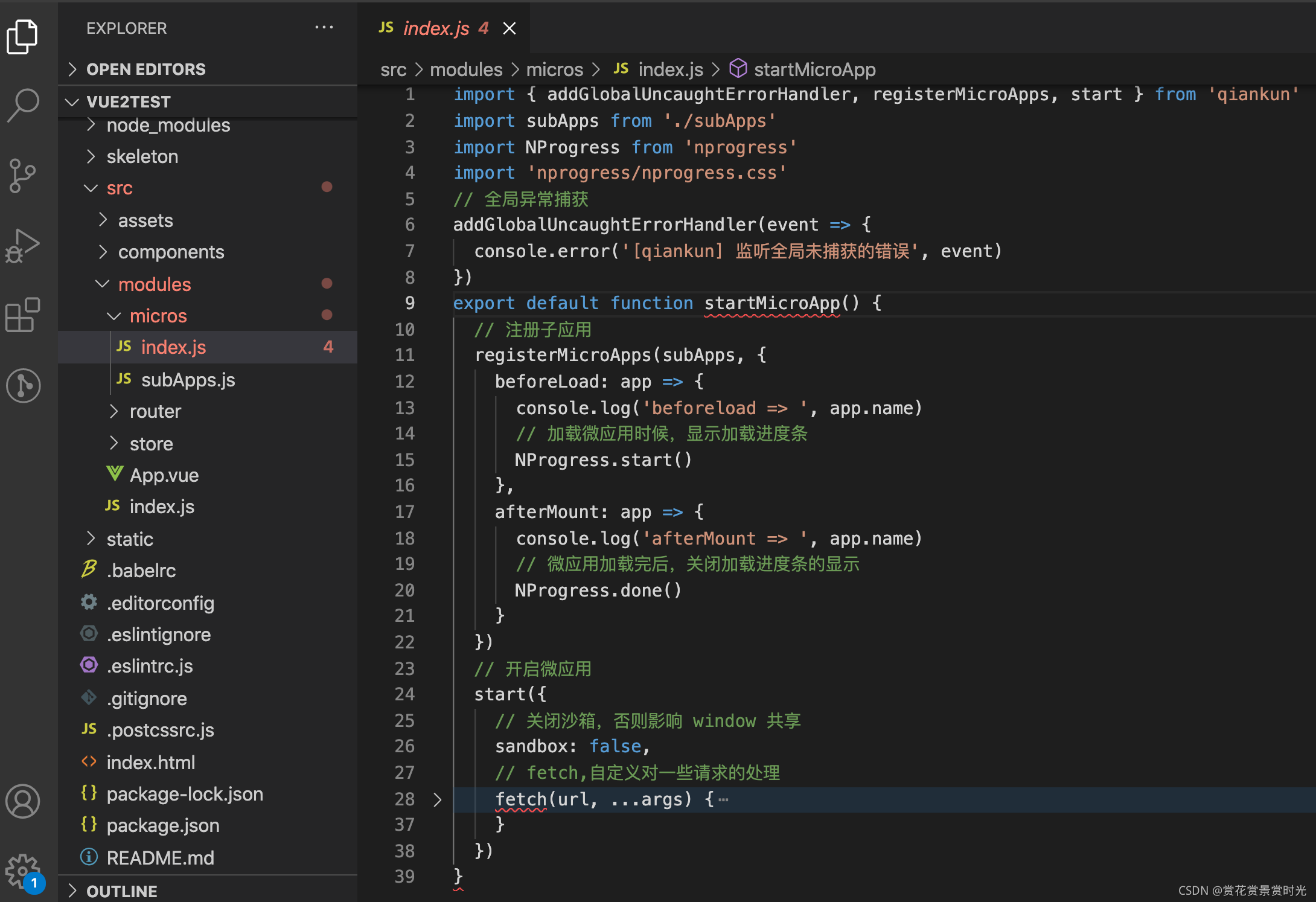Expand the OPEN EDITORS section
The width and height of the screenshot is (1316, 902).
pos(145,69)
